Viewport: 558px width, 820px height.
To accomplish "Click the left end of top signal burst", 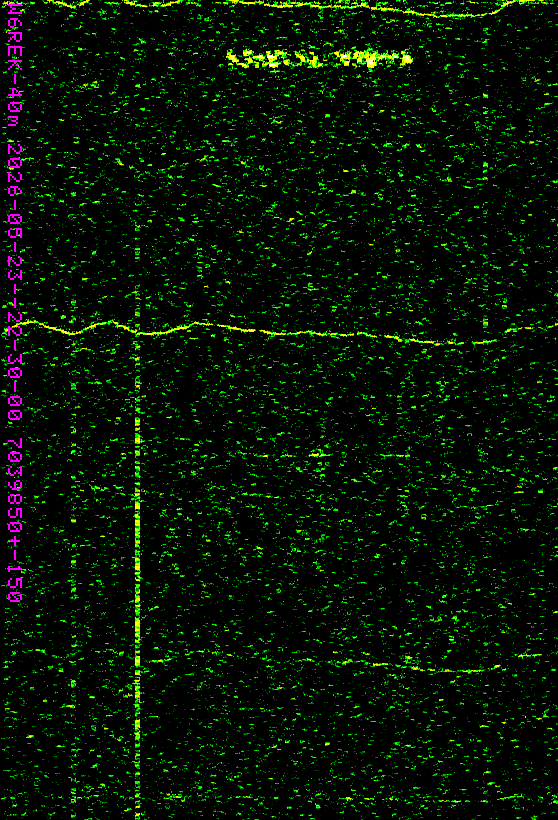I will (x=232, y=59).
